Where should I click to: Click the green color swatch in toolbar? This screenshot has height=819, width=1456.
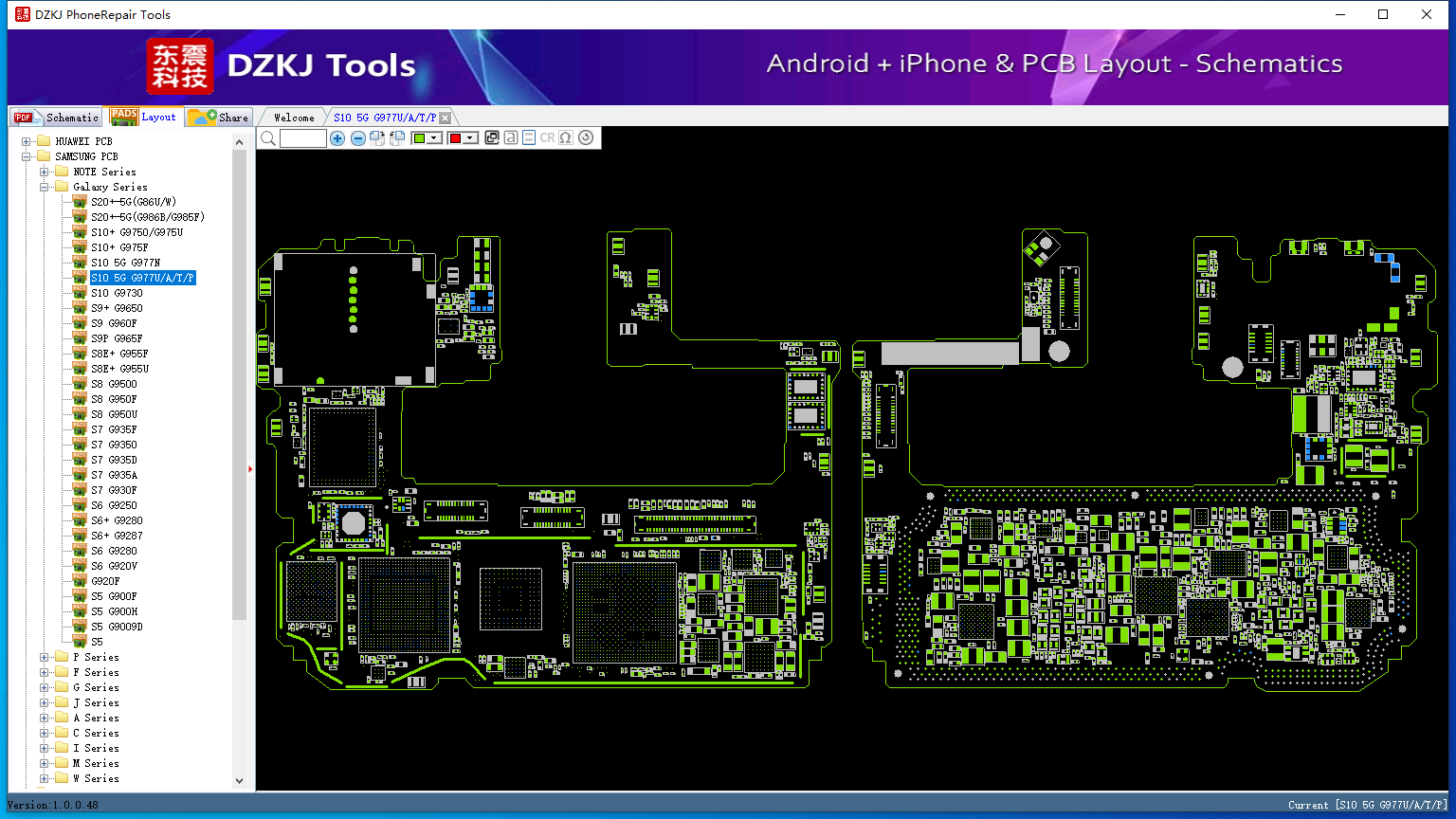pyautogui.click(x=420, y=138)
